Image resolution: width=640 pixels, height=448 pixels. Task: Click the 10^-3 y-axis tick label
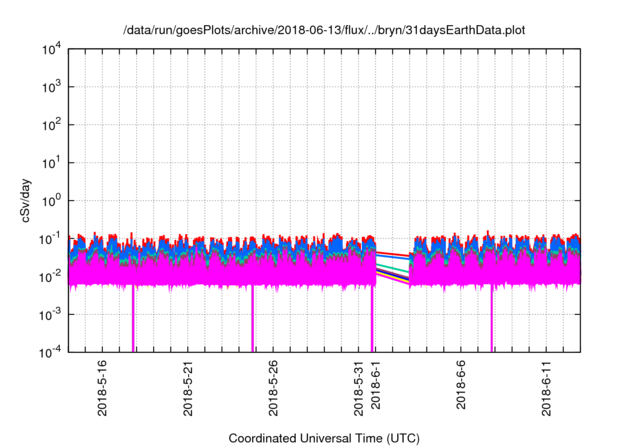point(50,315)
